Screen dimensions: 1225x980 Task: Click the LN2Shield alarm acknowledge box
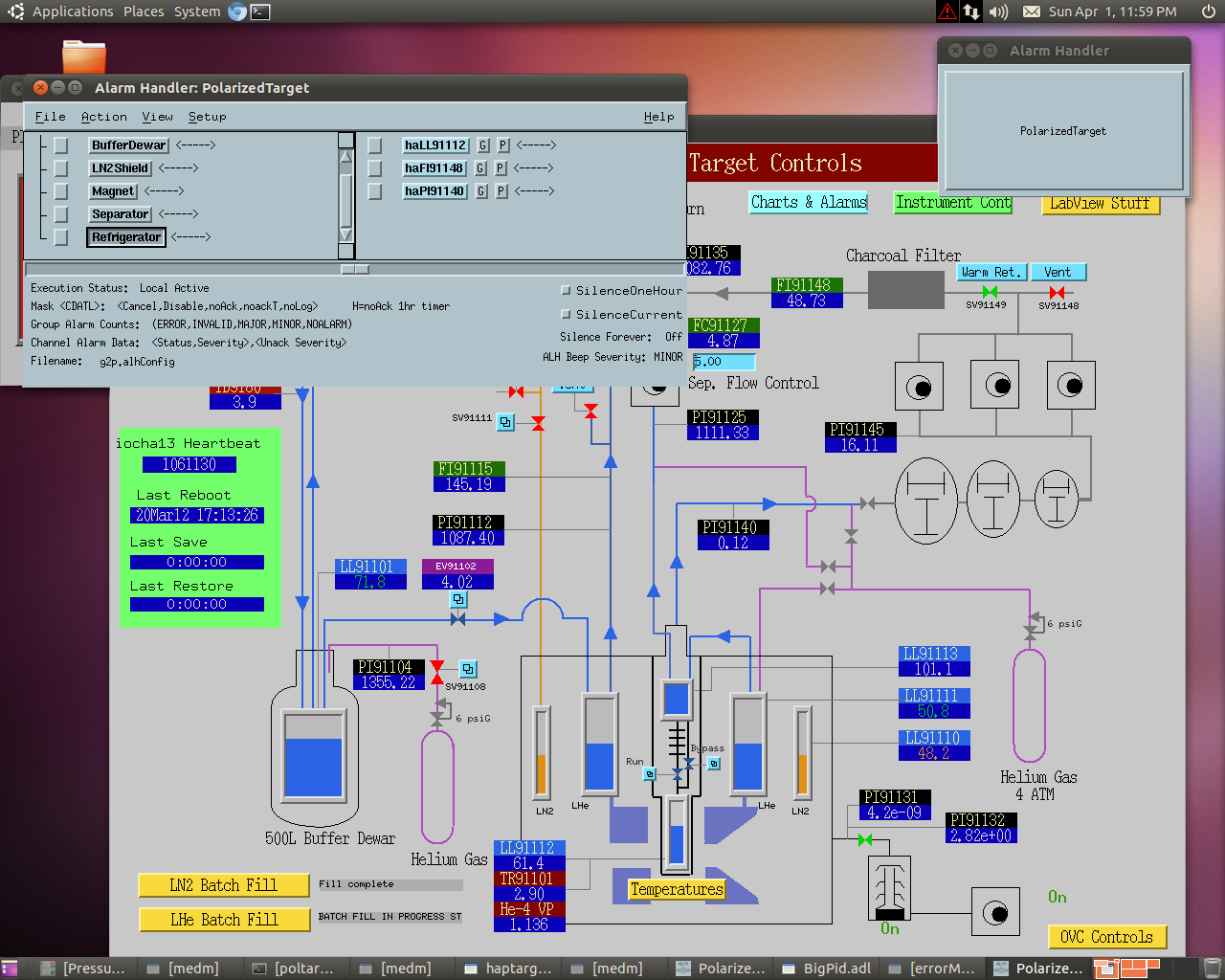[61, 168]
